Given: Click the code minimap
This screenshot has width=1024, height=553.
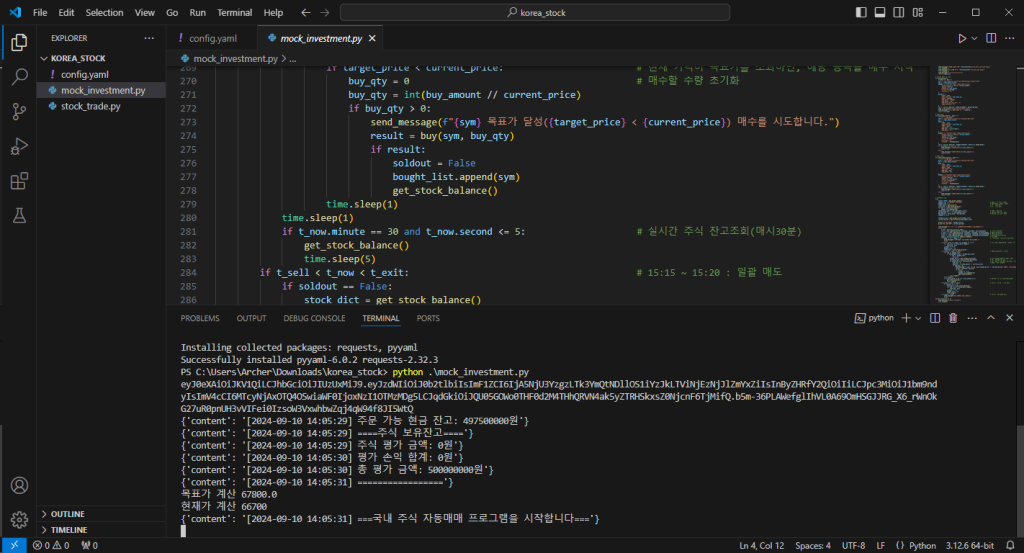Looking at the screenshot, I should coord(973,183).
